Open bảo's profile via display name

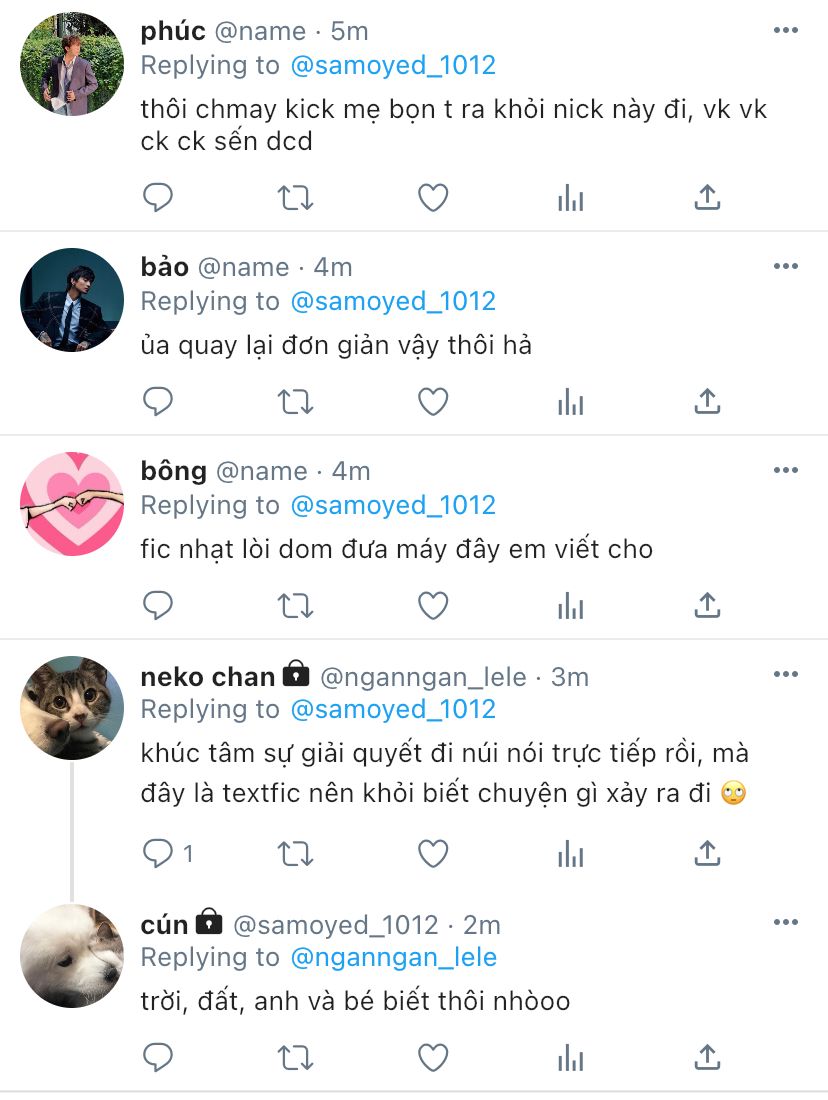165,267
